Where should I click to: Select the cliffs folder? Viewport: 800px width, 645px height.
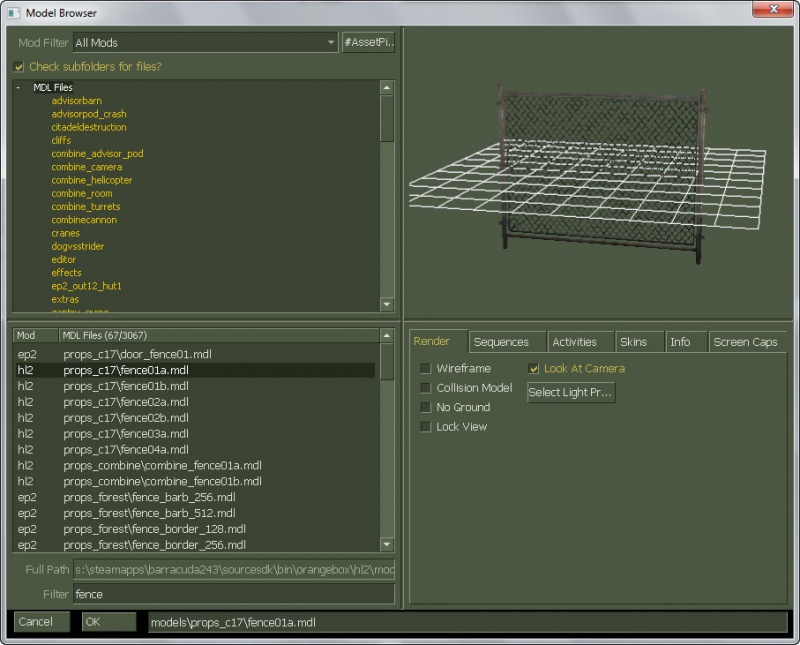pos(61,140)
